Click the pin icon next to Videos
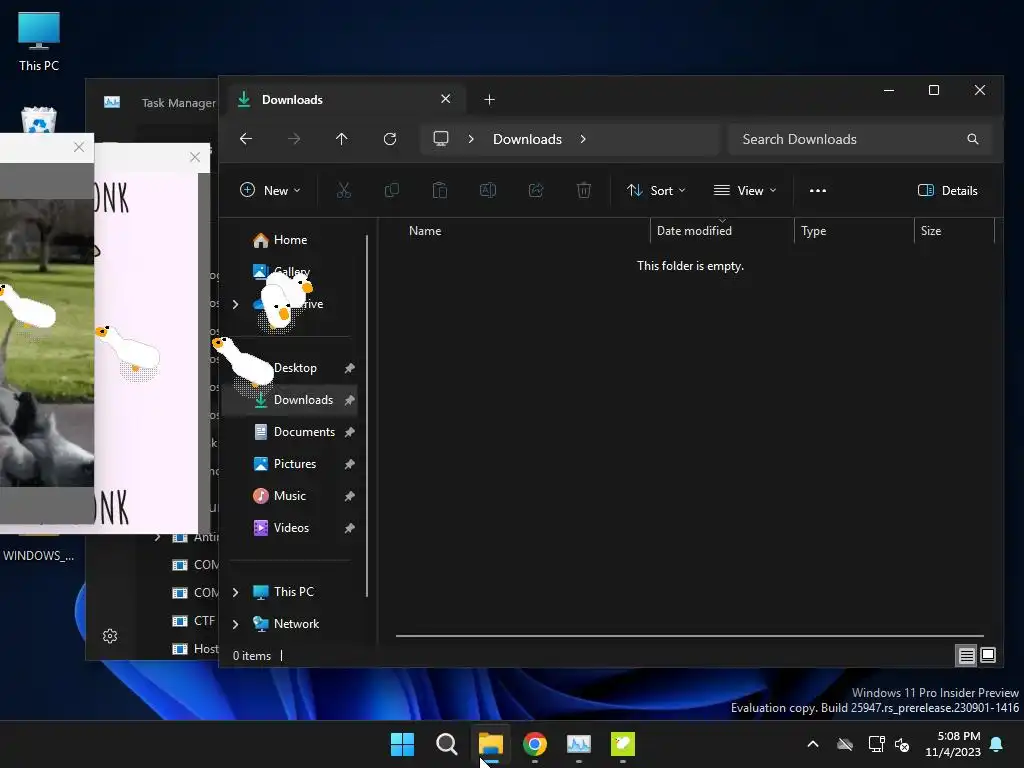The width and height of the screenshot is (1024, 768). [x=349, y=528]
